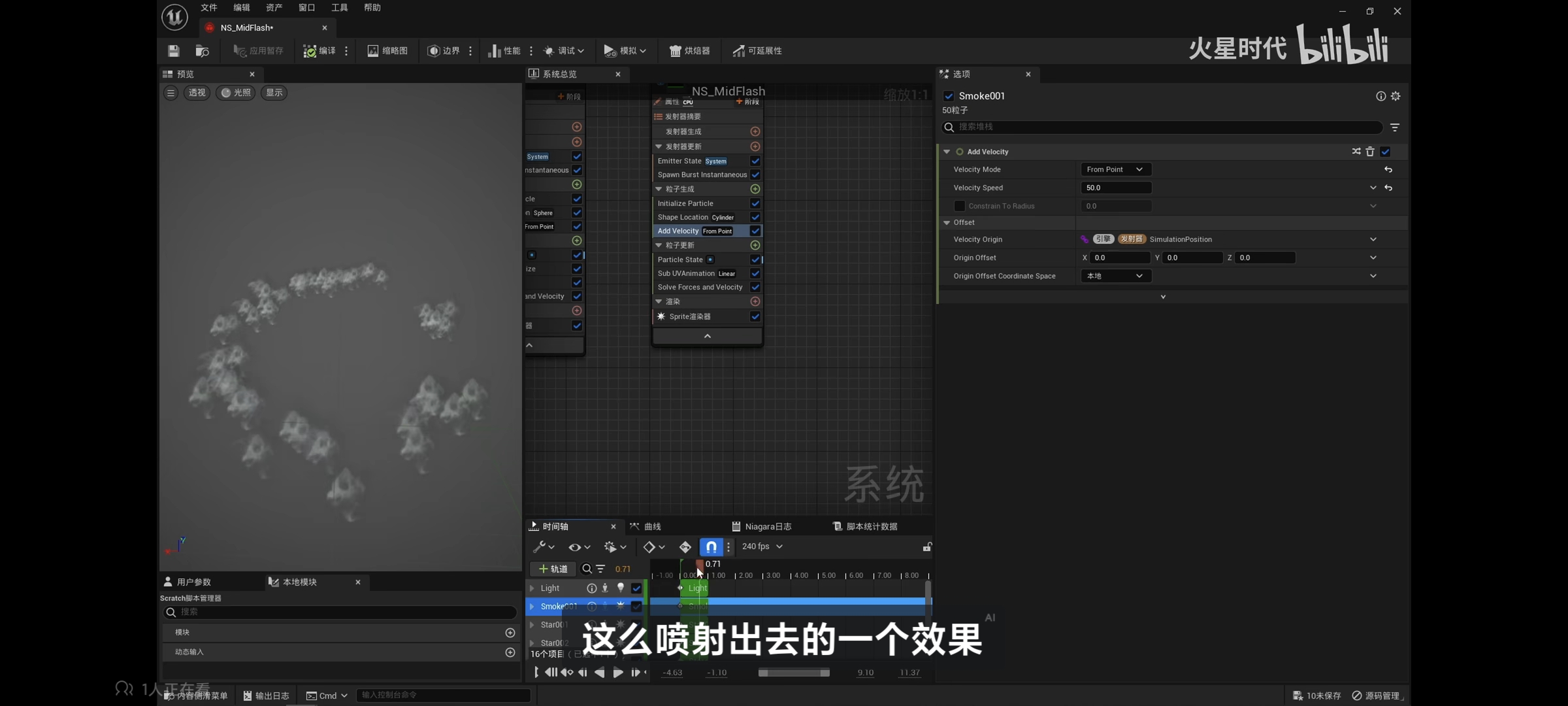Click the save icon in toolbar
Viewport: 1568px width, 706px height.
coord(173,50)
